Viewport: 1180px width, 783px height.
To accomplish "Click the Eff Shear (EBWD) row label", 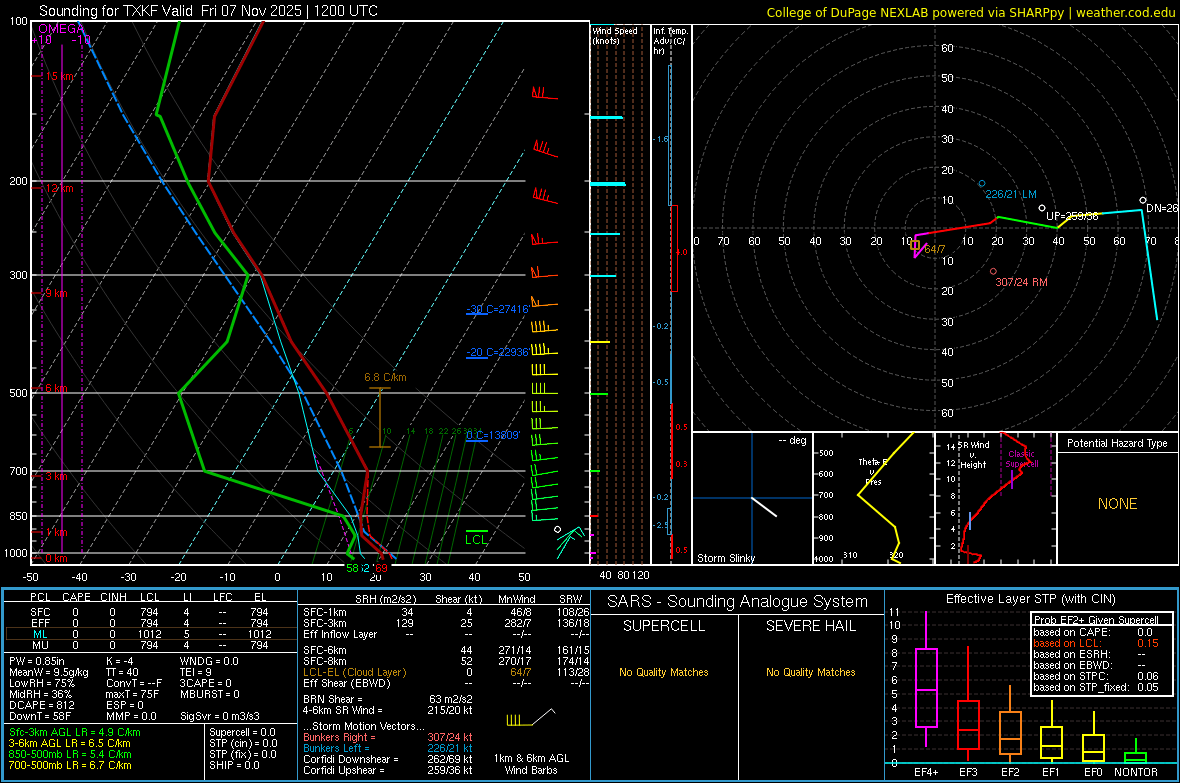I will pyautogui.click(x=347, y=683).
